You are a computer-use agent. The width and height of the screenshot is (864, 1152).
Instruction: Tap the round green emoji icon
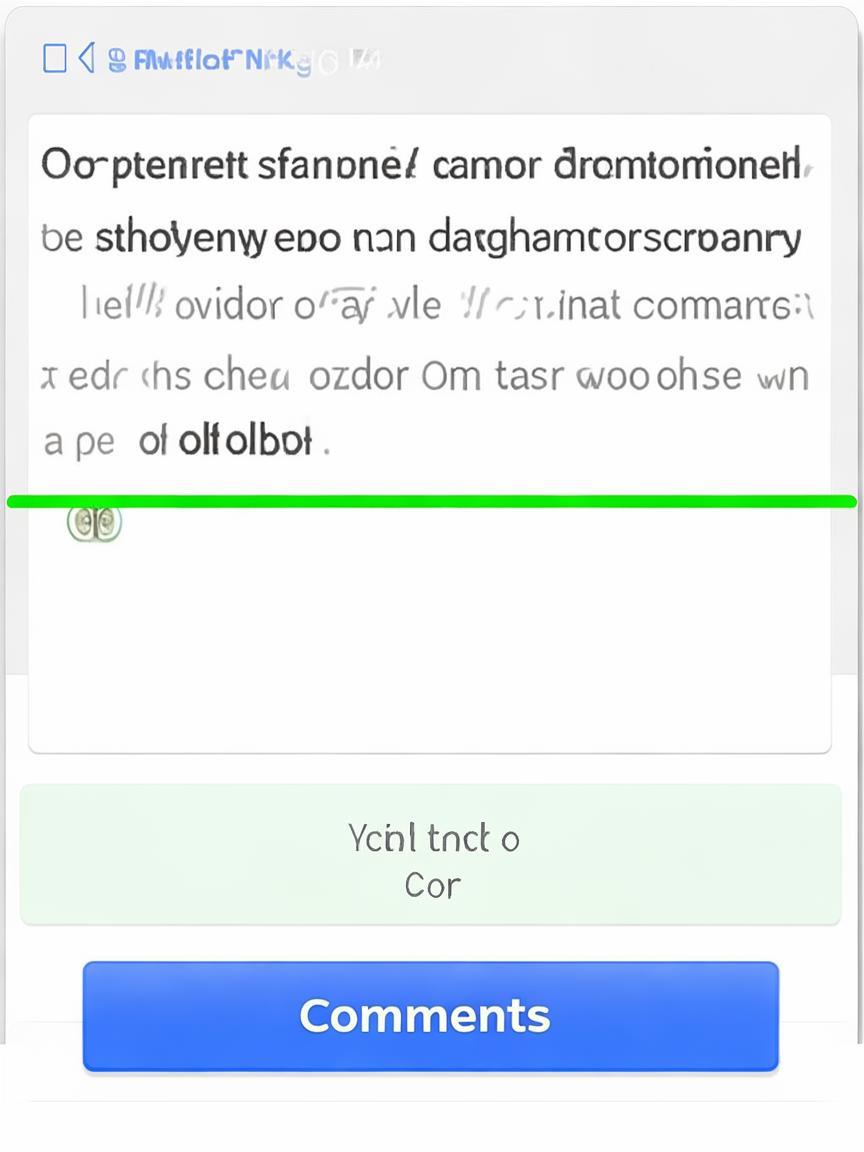coord(95,523)
